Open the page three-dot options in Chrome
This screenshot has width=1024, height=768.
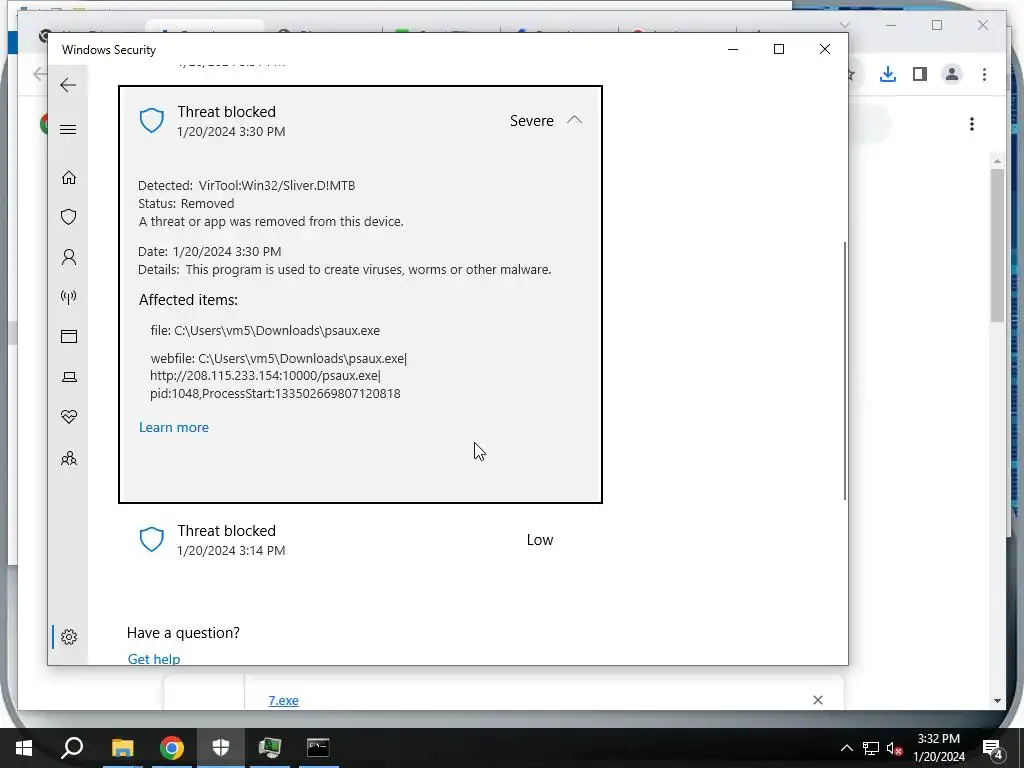[x=972, y=124]
